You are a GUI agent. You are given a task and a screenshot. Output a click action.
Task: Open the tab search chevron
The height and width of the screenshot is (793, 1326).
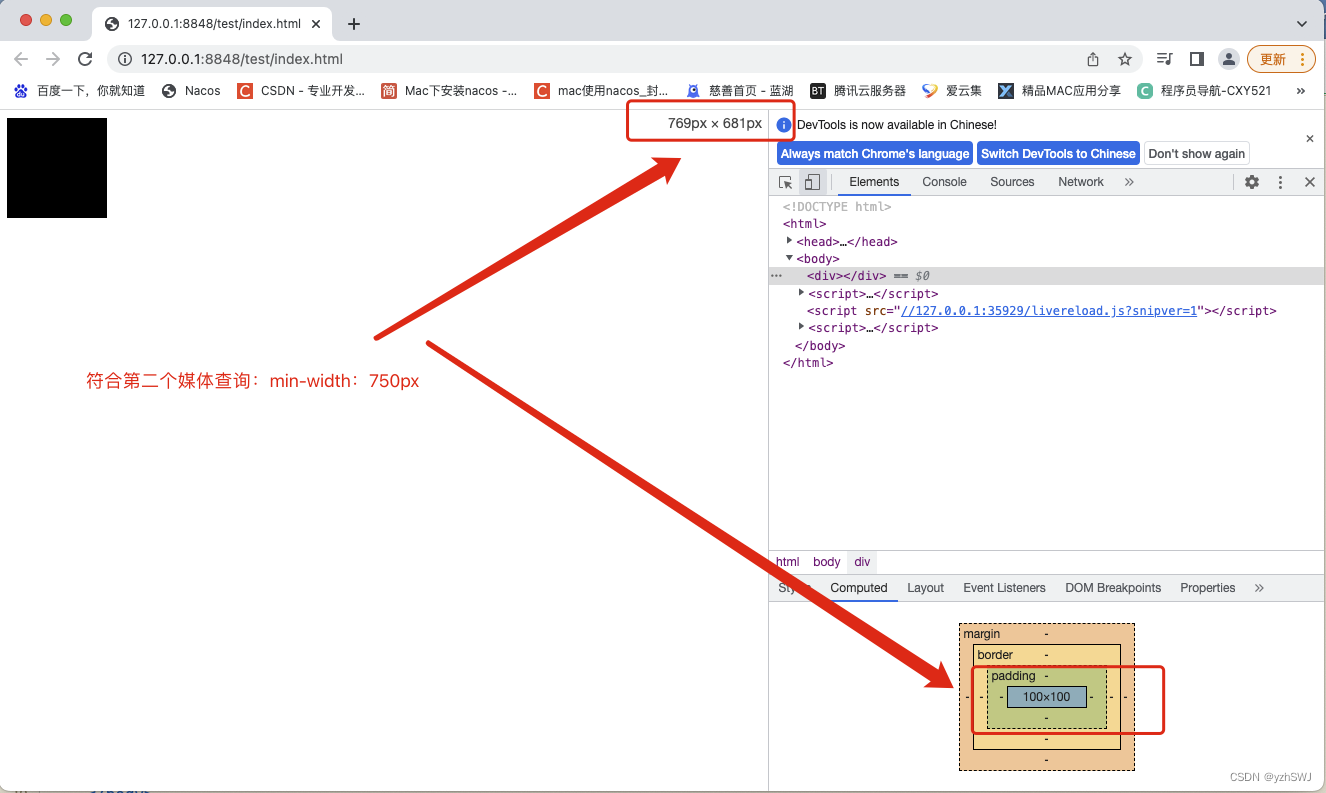pyautogui.click(x=1302, y=23)
